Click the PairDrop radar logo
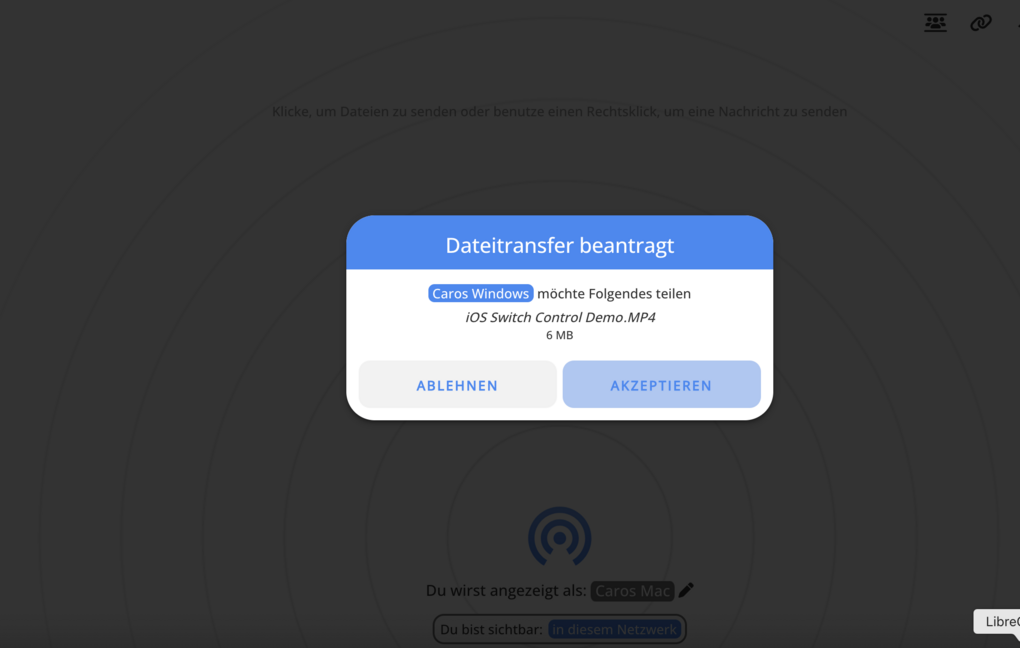 pos(559,537)
